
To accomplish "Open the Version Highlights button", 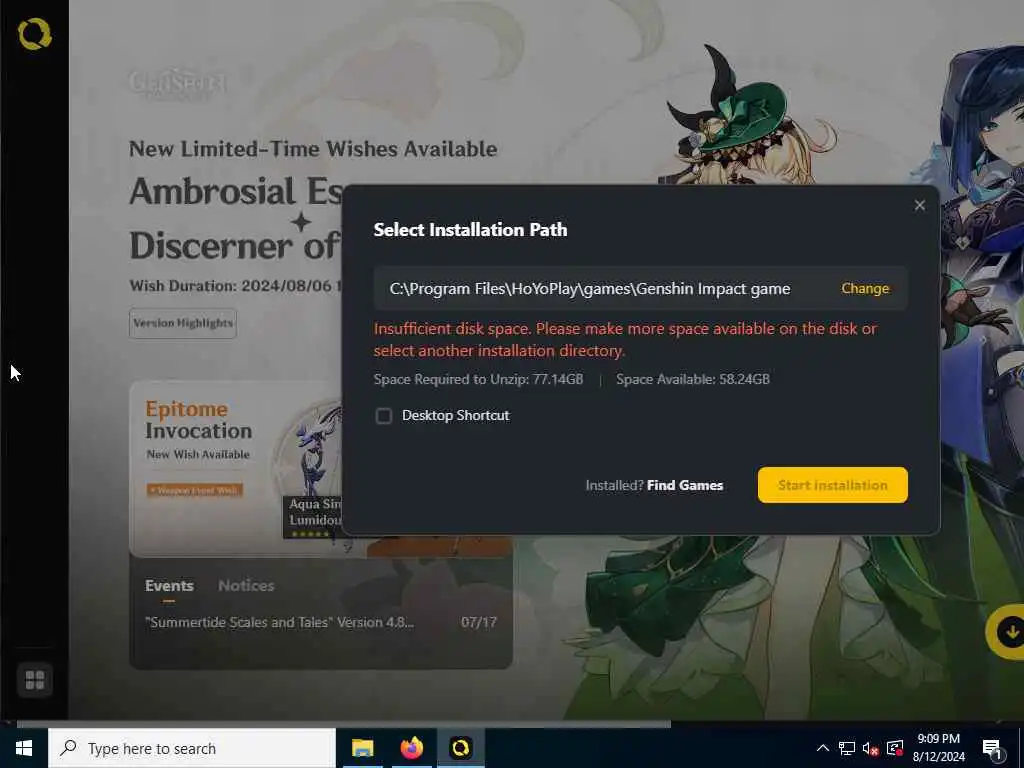I will click(x=183, y=323).
